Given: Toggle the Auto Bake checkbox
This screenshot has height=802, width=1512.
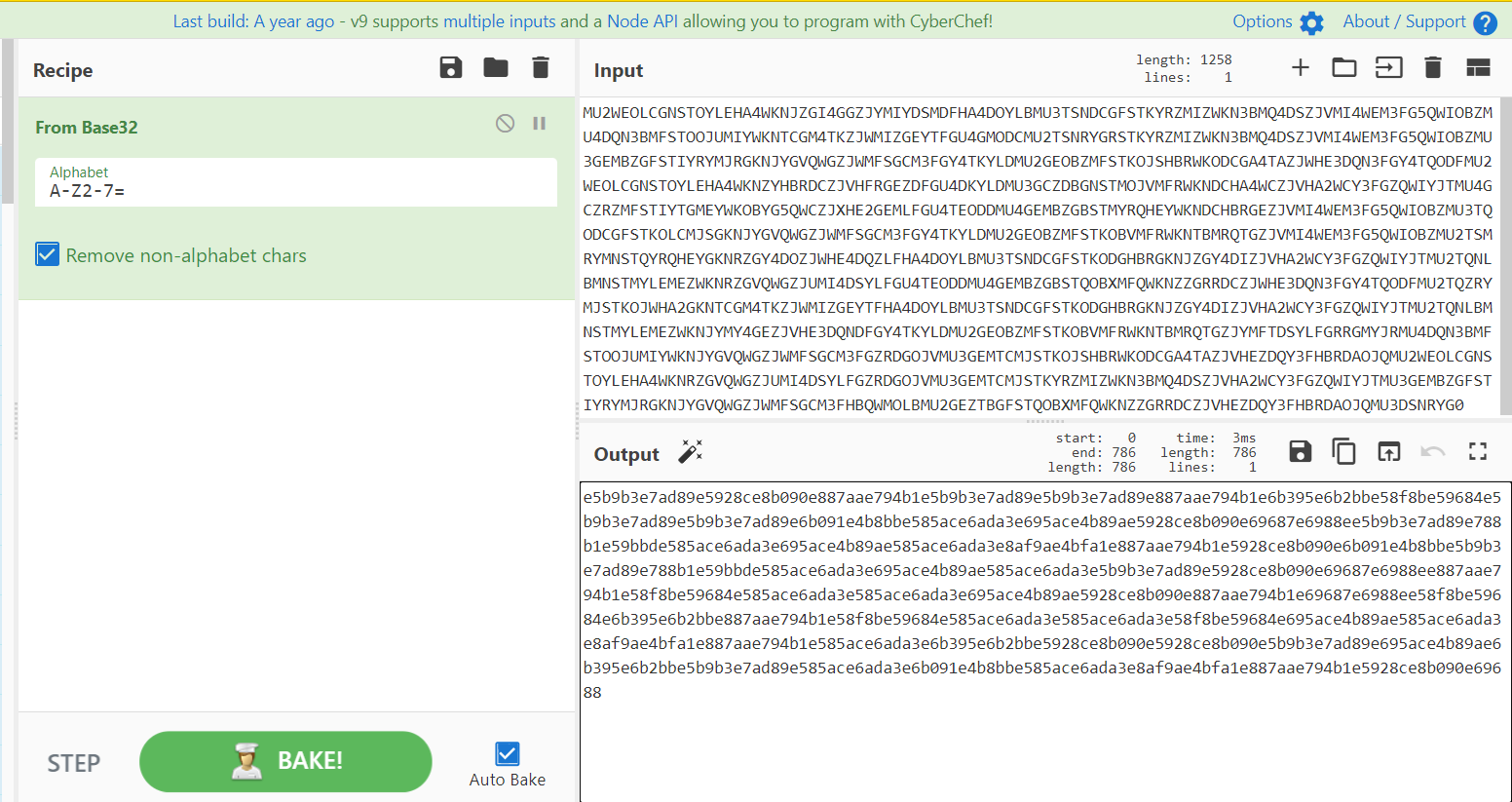Looking at the screenshot, I should click(x=508, y=753).
